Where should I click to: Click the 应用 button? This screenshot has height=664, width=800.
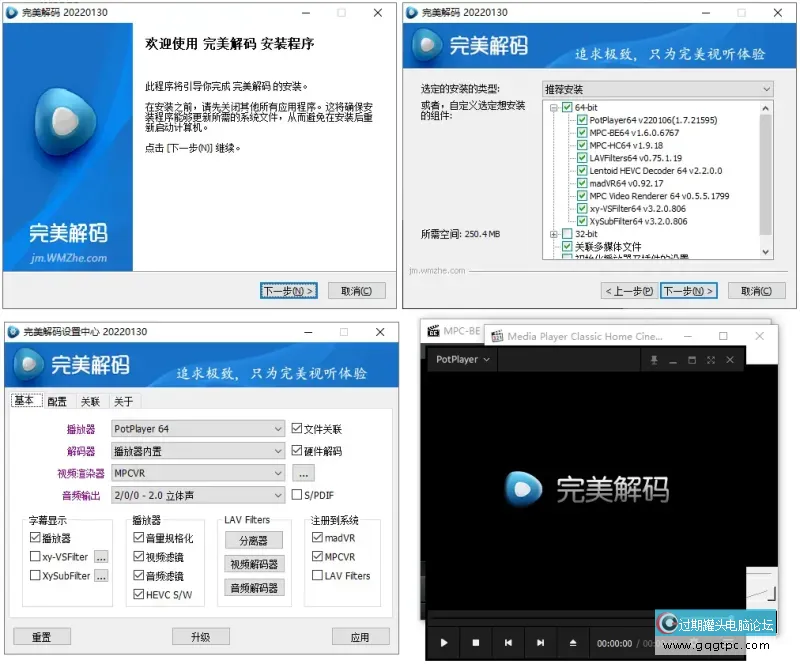[x=360, y=637]
